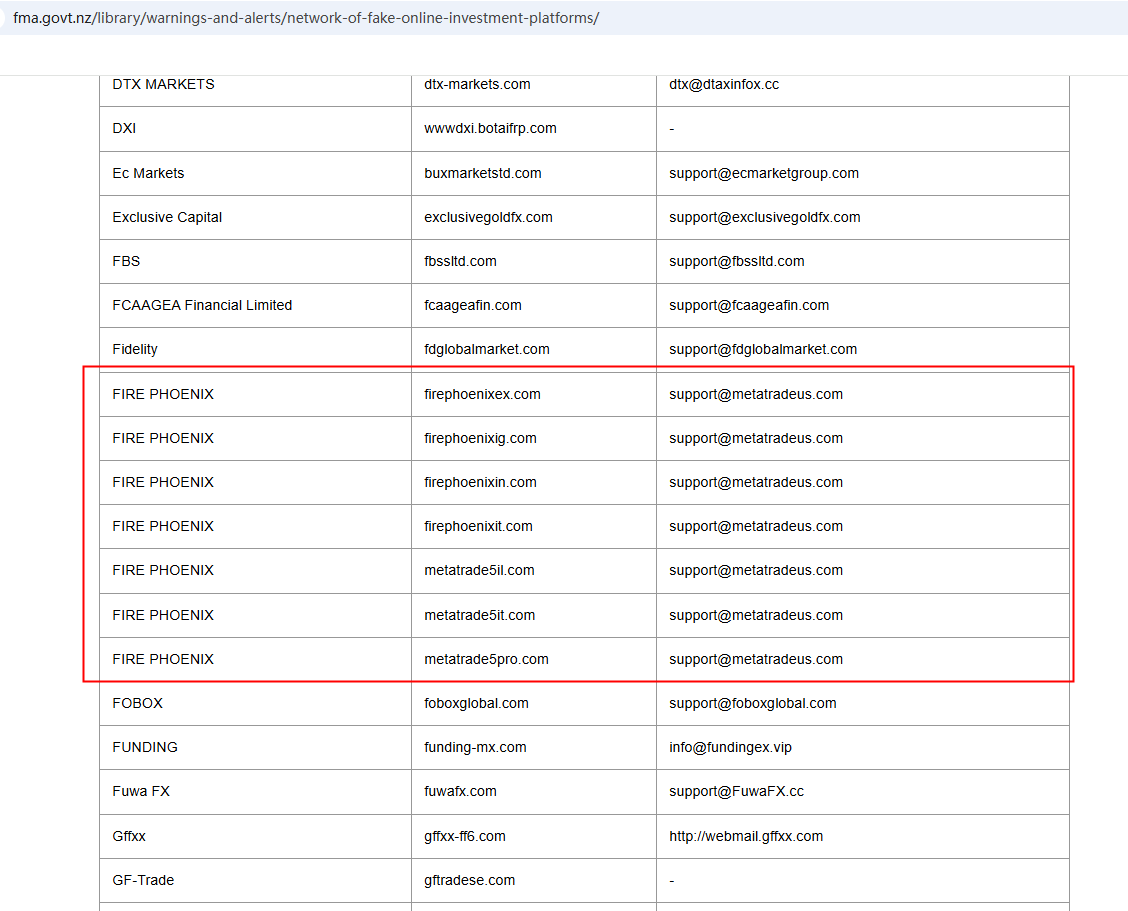Image resolution: width=1128 pixels, height=911 pixels.
Task: Click FCAAGEA Financial Limited name
Action: tap(202, 305)
